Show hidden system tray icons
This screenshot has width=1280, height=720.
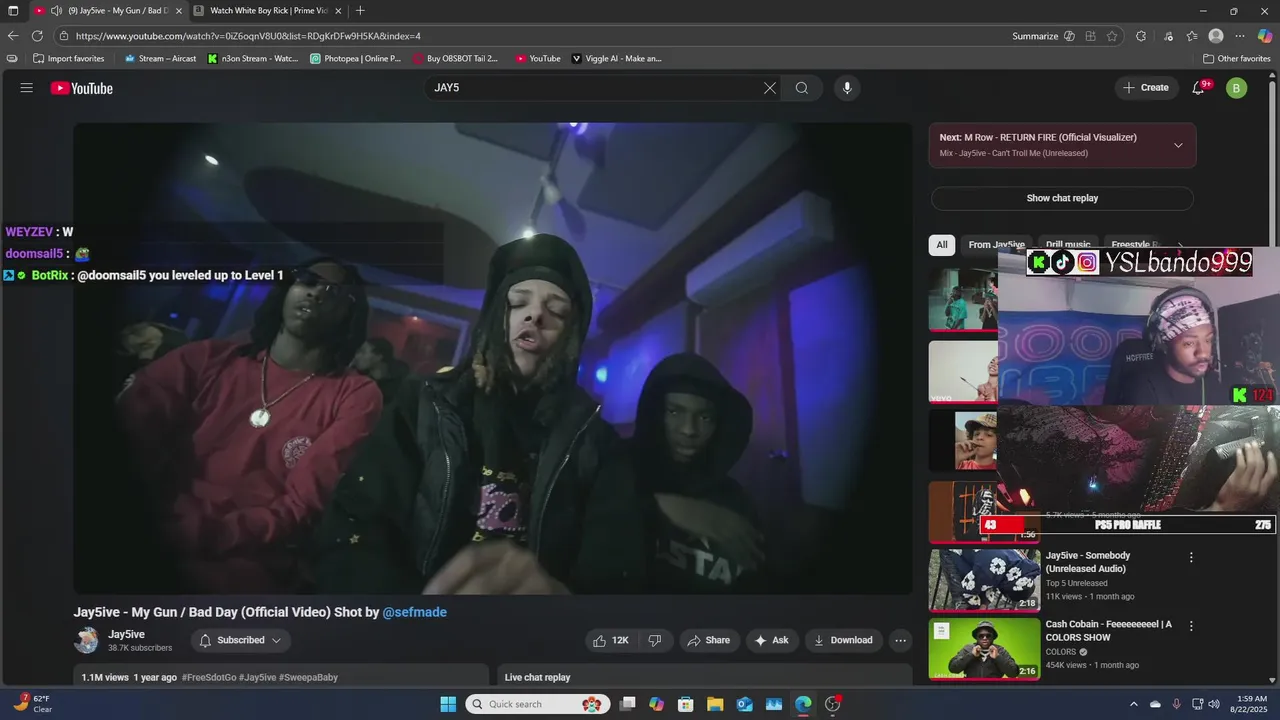[1133, 704]
